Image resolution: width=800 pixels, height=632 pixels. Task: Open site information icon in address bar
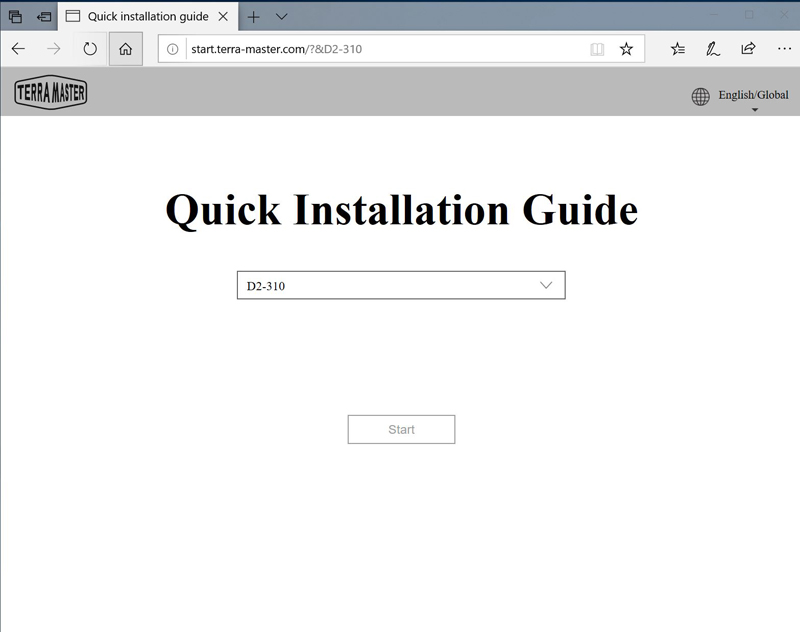pyautogui.click(x=172, y=49)
